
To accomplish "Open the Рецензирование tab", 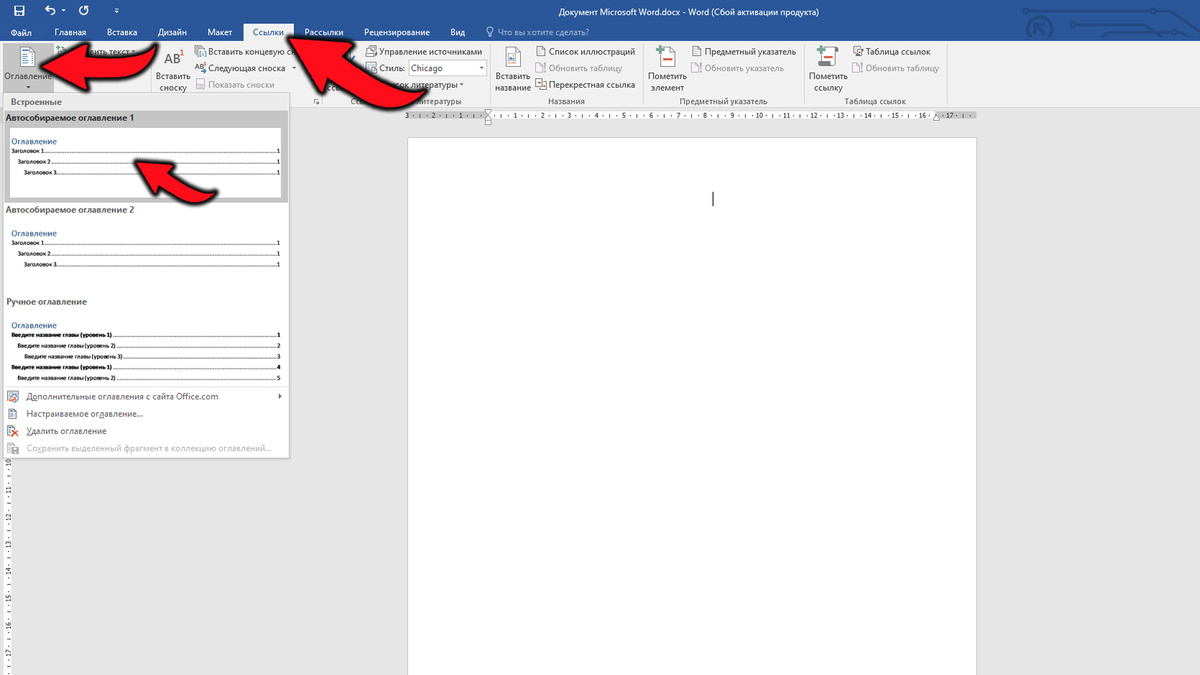I will [397, 33].
